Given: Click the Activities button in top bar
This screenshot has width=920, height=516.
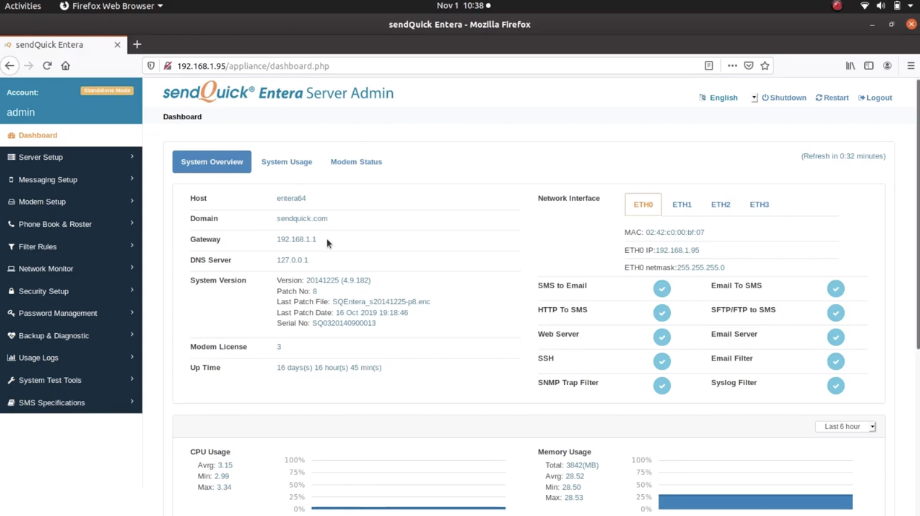Looking at the screenshot, I should [x=23, y=6].
